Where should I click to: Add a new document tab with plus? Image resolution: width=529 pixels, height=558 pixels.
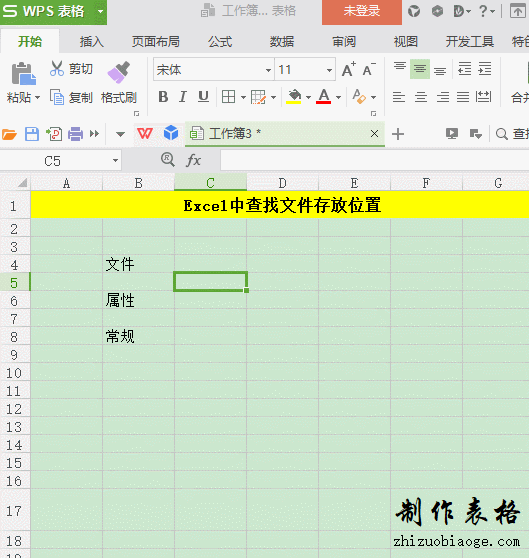point(398,134)
